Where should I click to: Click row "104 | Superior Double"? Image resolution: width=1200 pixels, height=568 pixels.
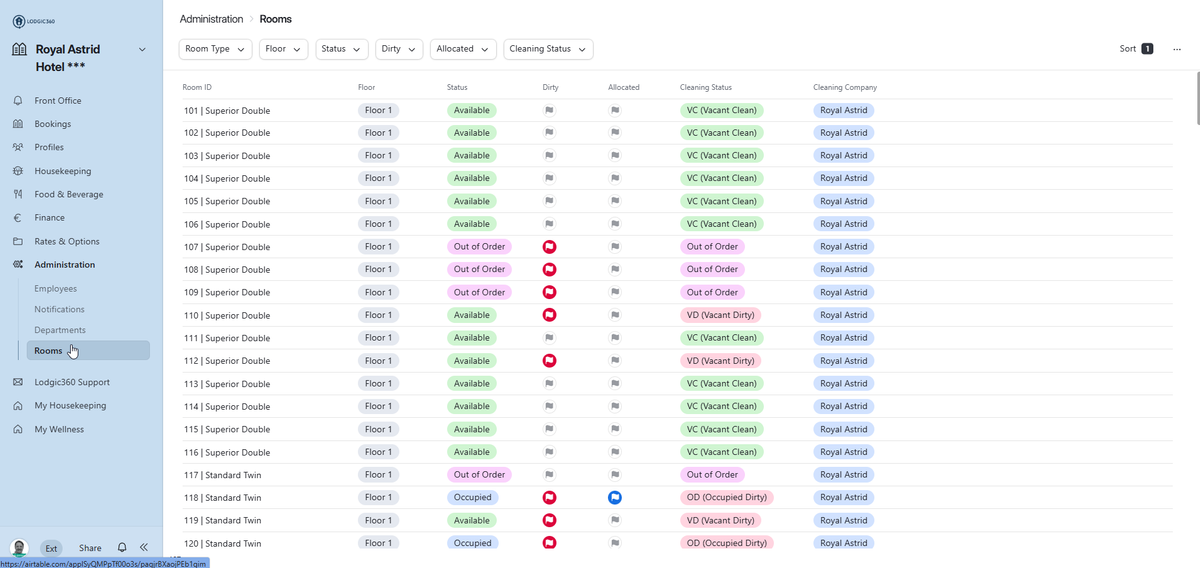(x=677, y=178)
